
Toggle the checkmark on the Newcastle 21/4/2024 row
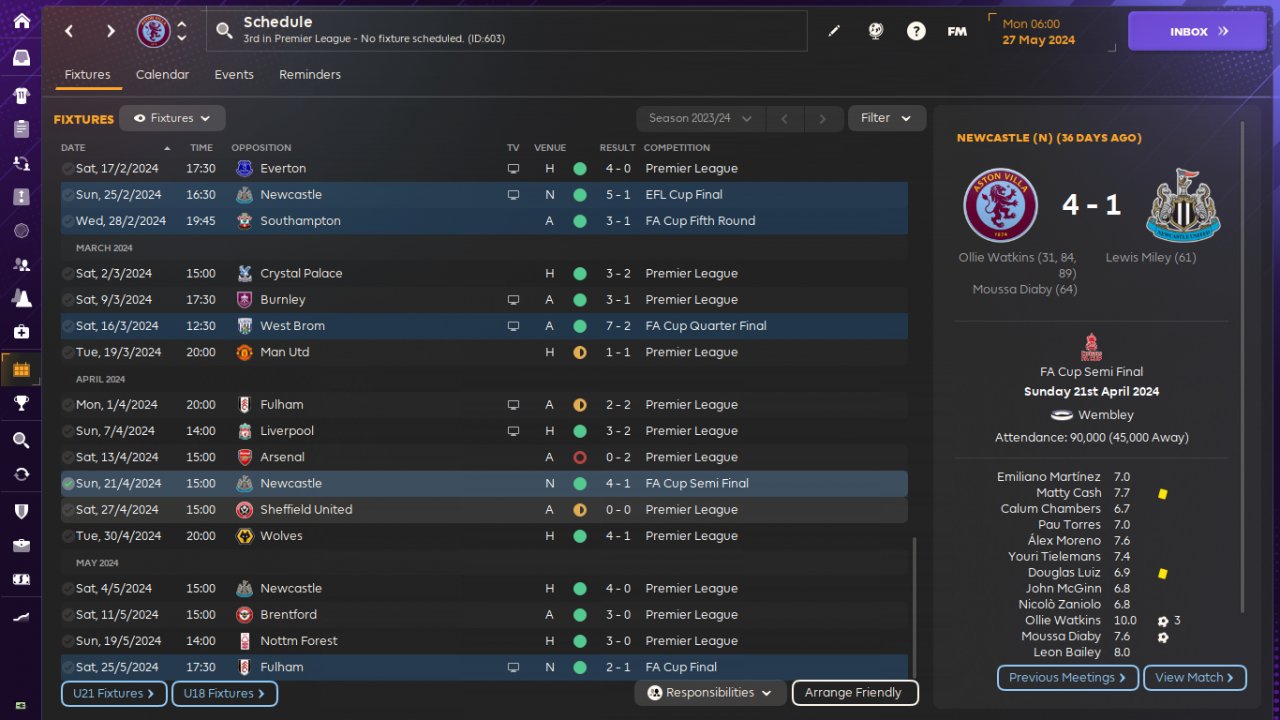68,484
